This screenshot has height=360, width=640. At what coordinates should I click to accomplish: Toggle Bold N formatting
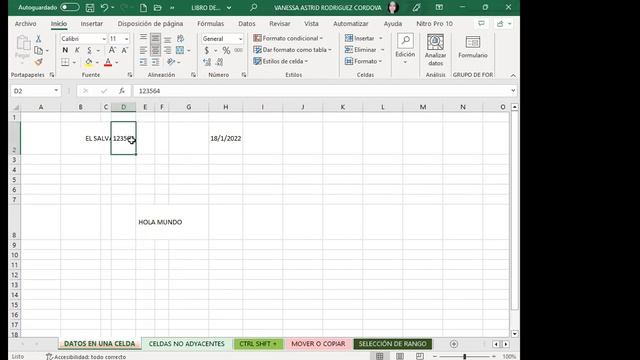click(65, 50)
